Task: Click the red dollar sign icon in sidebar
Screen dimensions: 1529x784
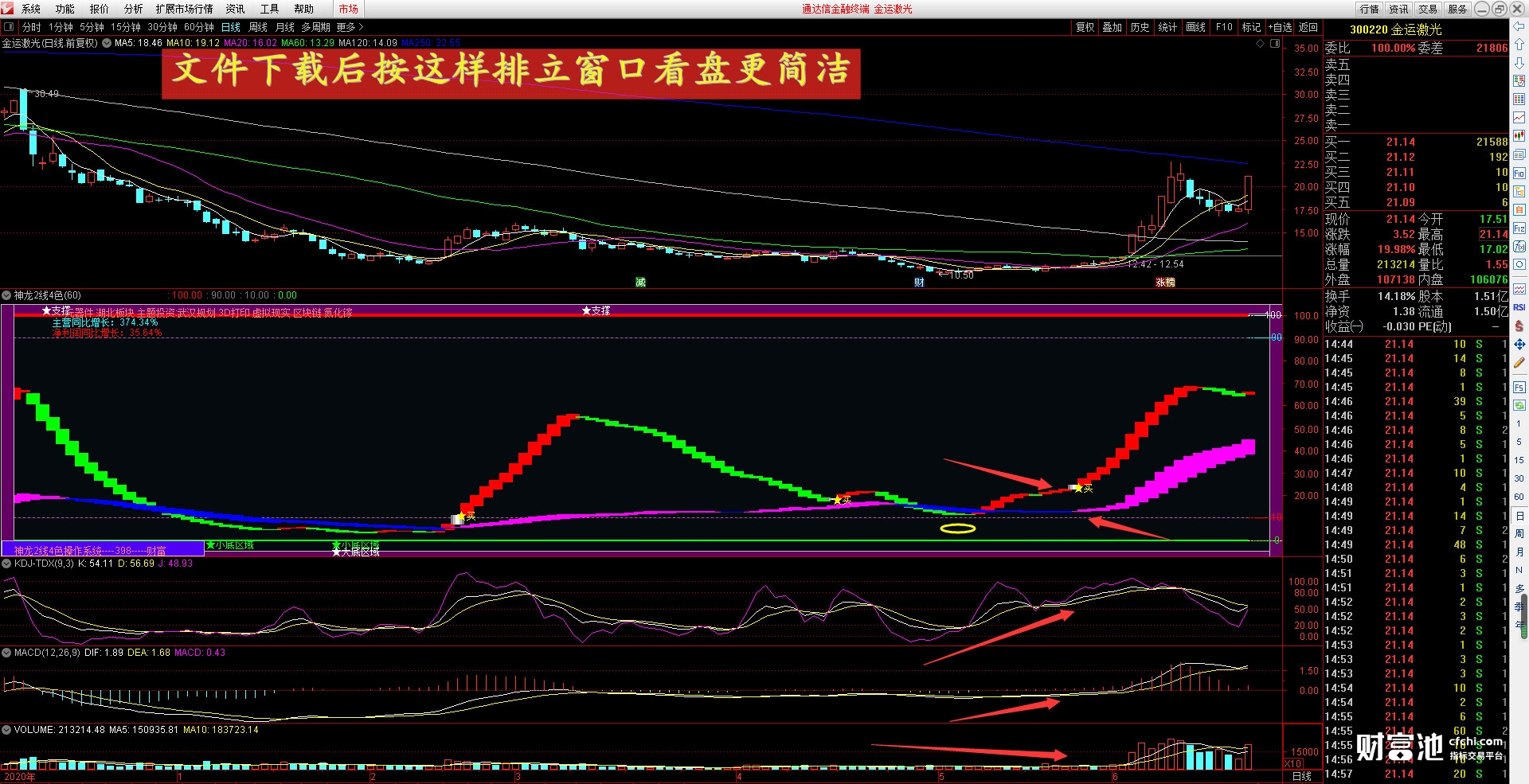Action: click(1519, 326)
